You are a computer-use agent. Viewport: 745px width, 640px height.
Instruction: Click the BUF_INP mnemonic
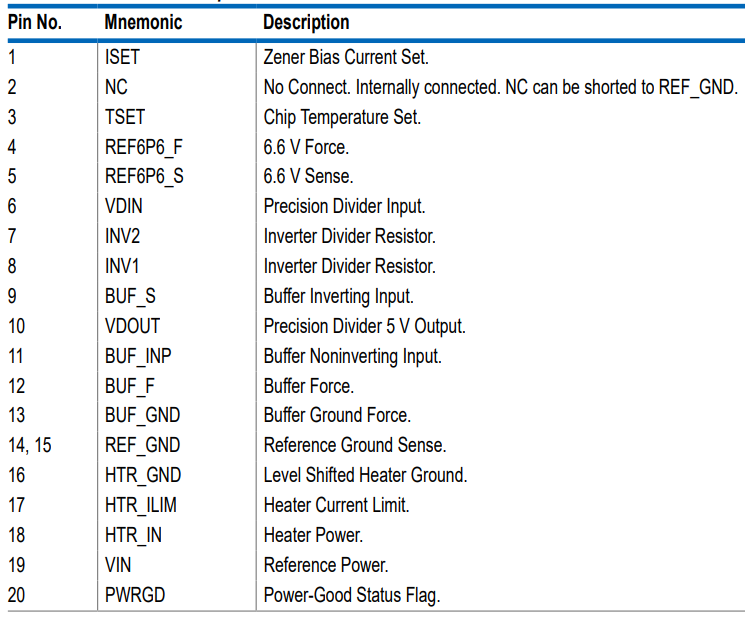tap(138, 356)
